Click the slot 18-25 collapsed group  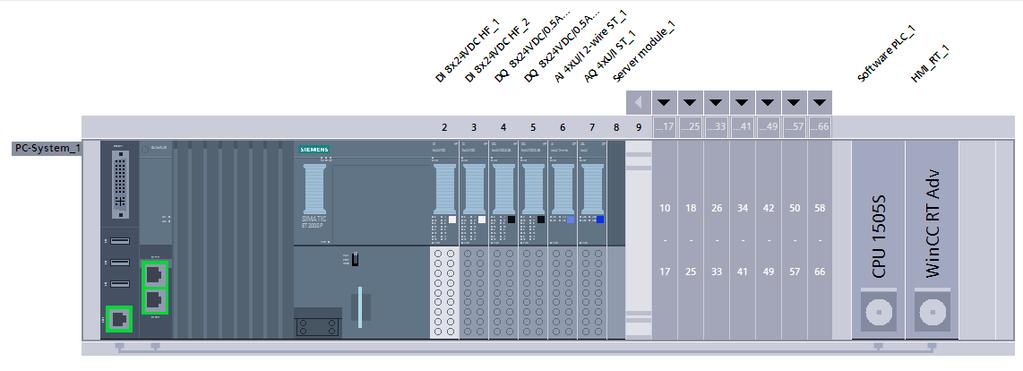click(690, 239)
